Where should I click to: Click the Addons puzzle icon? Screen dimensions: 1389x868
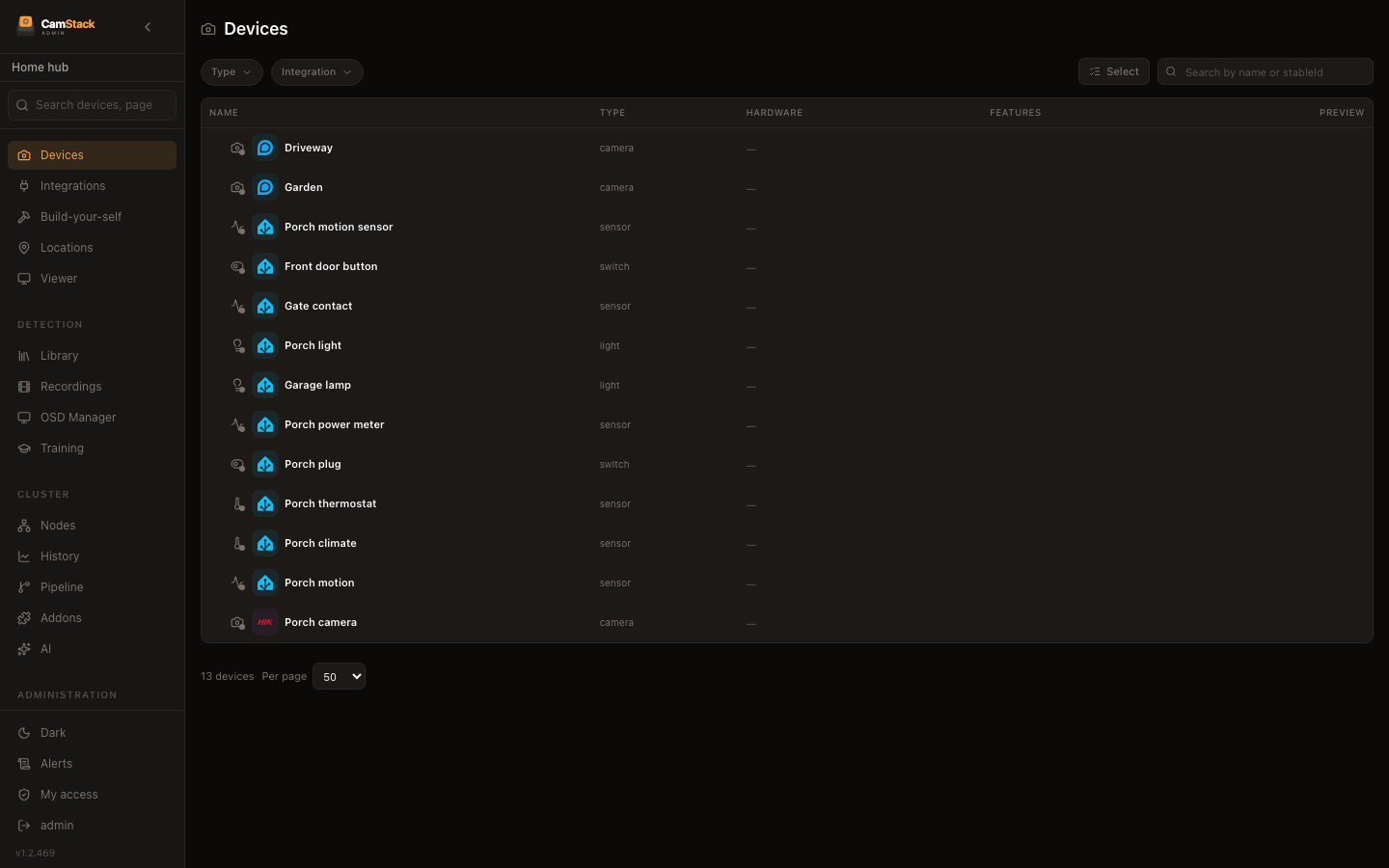[x=24, y=618]
